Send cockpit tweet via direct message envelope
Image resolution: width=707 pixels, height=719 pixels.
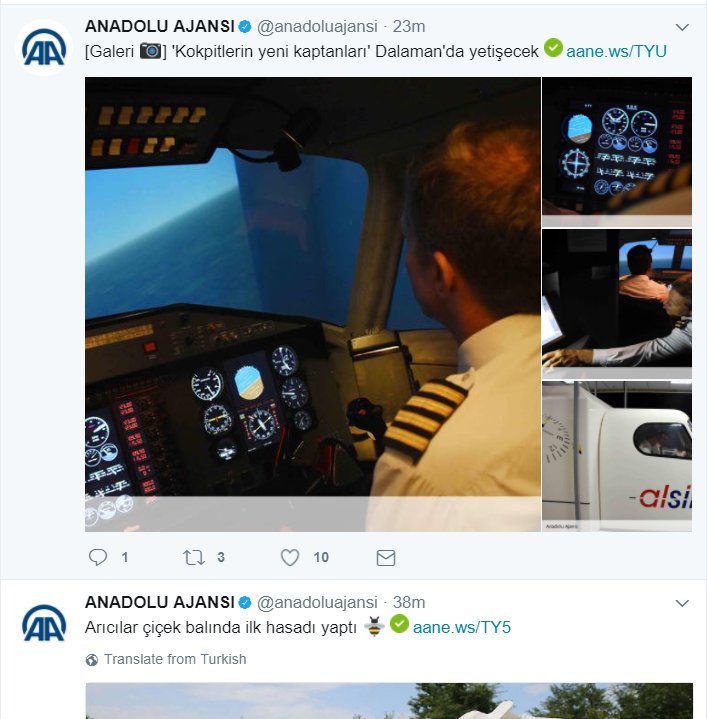(386, 558)
